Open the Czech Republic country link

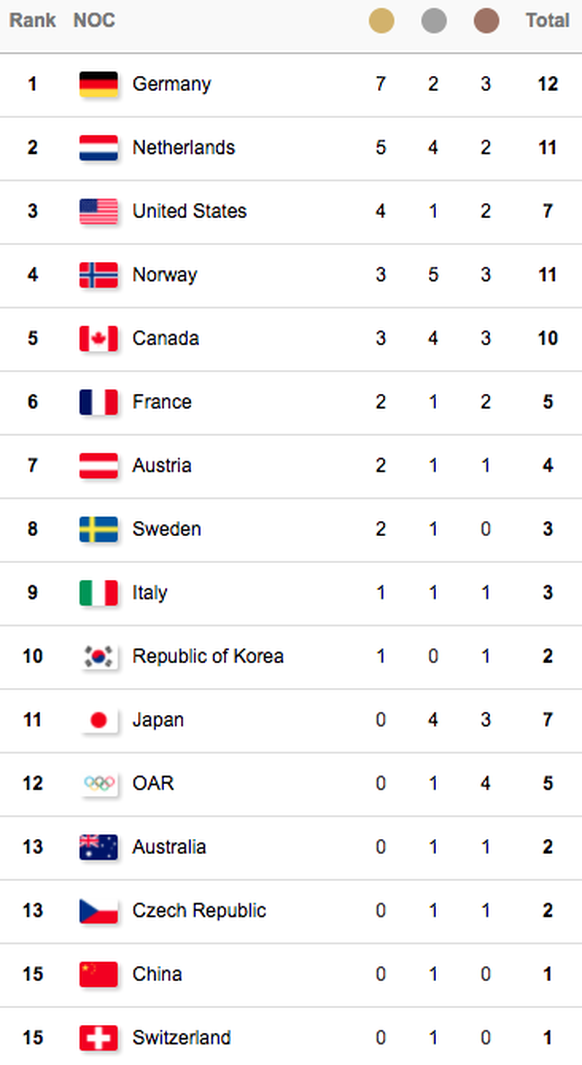[199, 910]
